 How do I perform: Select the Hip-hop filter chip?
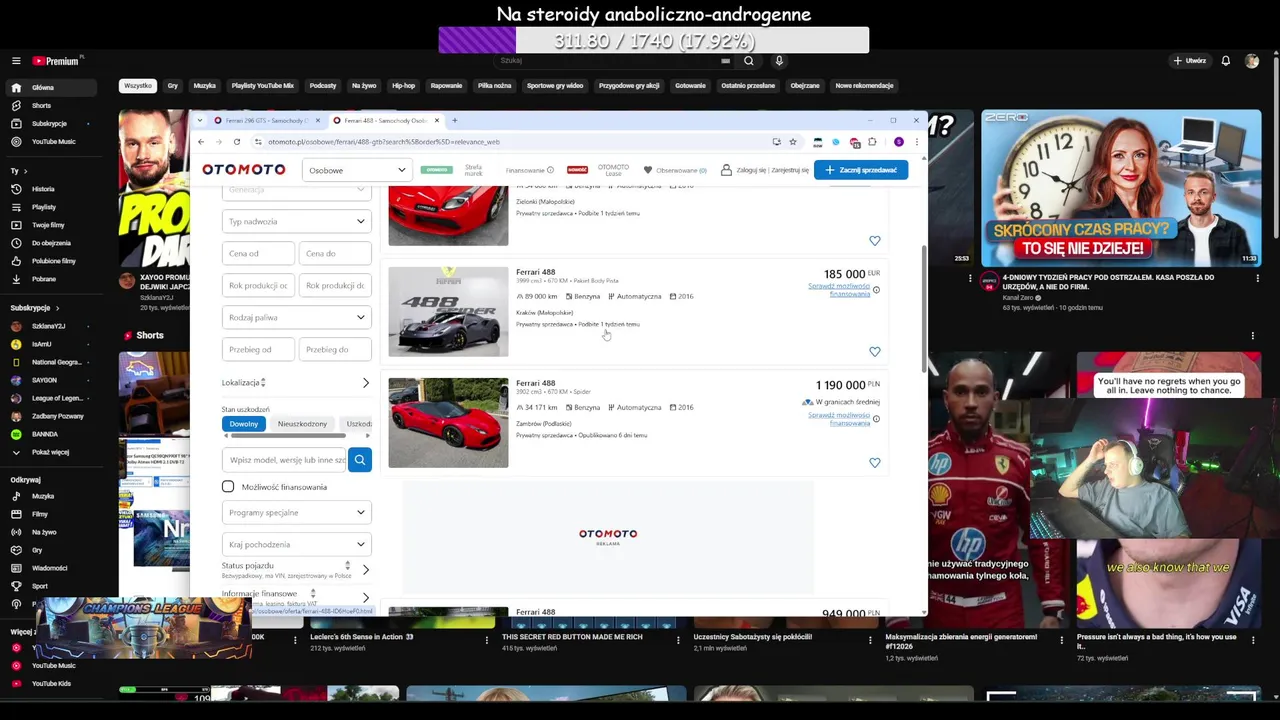(403, 86)
